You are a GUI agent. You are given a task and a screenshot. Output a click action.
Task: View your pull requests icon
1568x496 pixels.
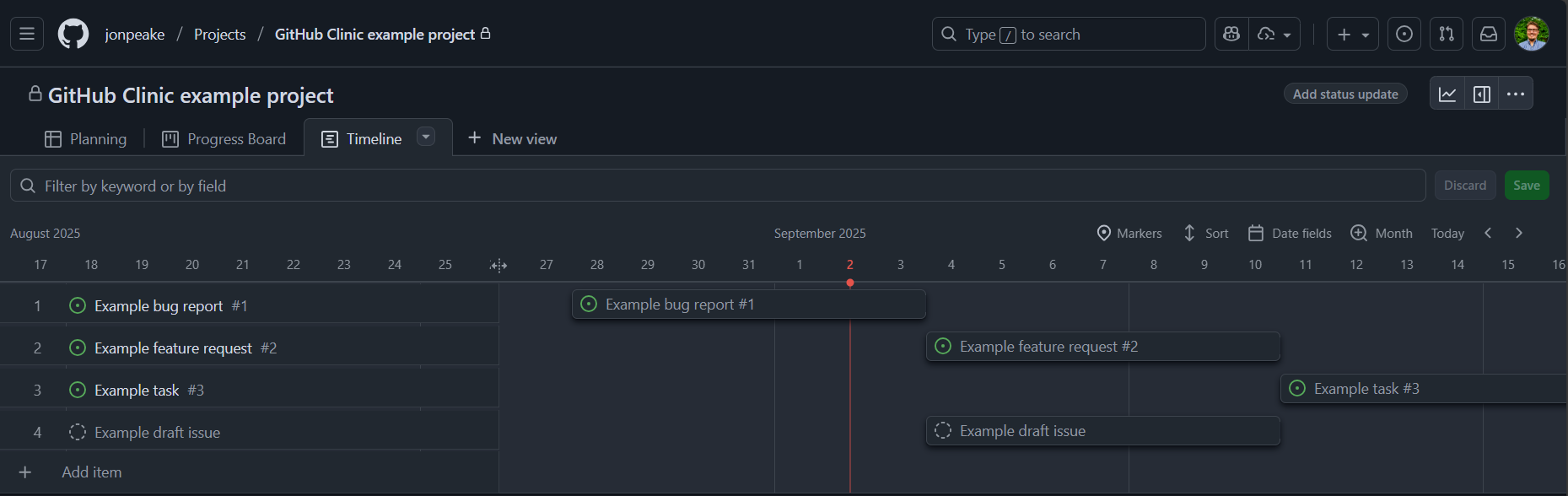click(1447, 34)
